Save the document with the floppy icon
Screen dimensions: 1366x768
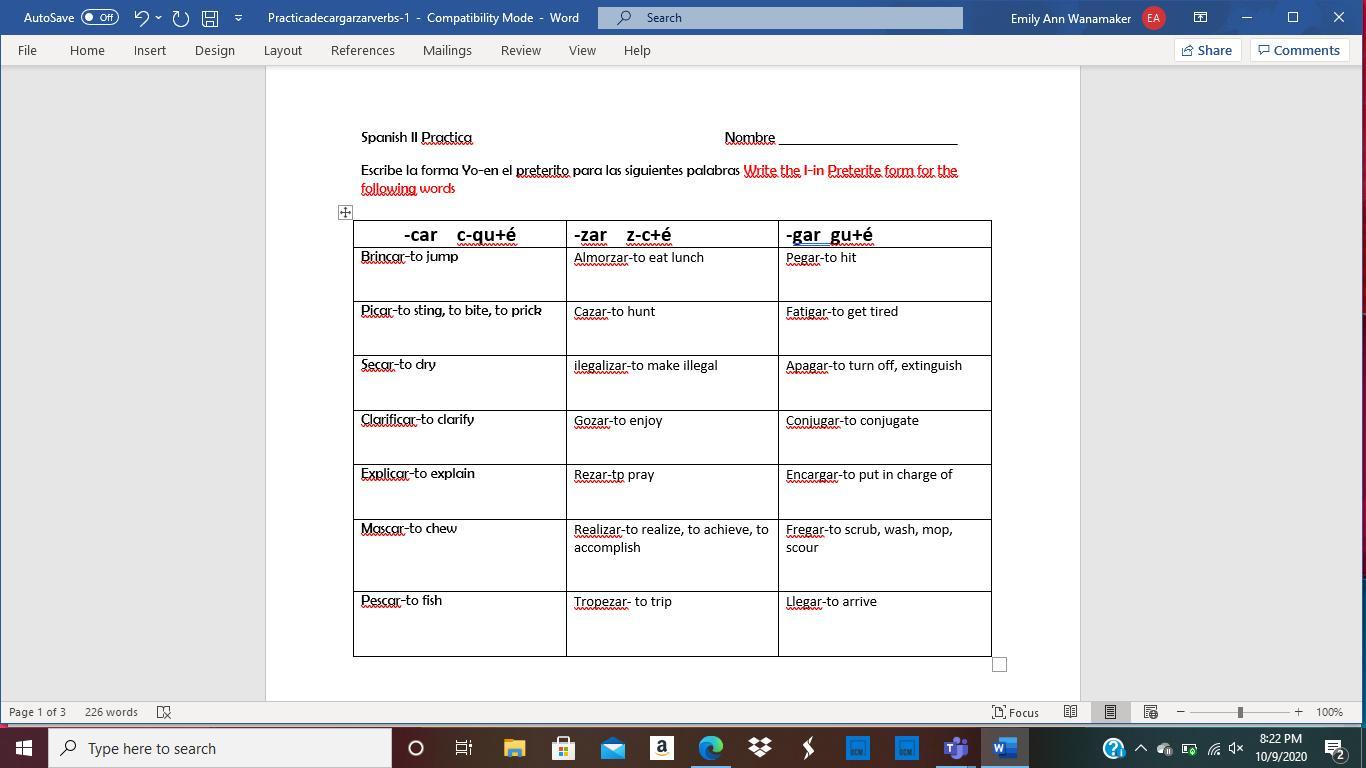pyautogui.click(x=210, y=18)
